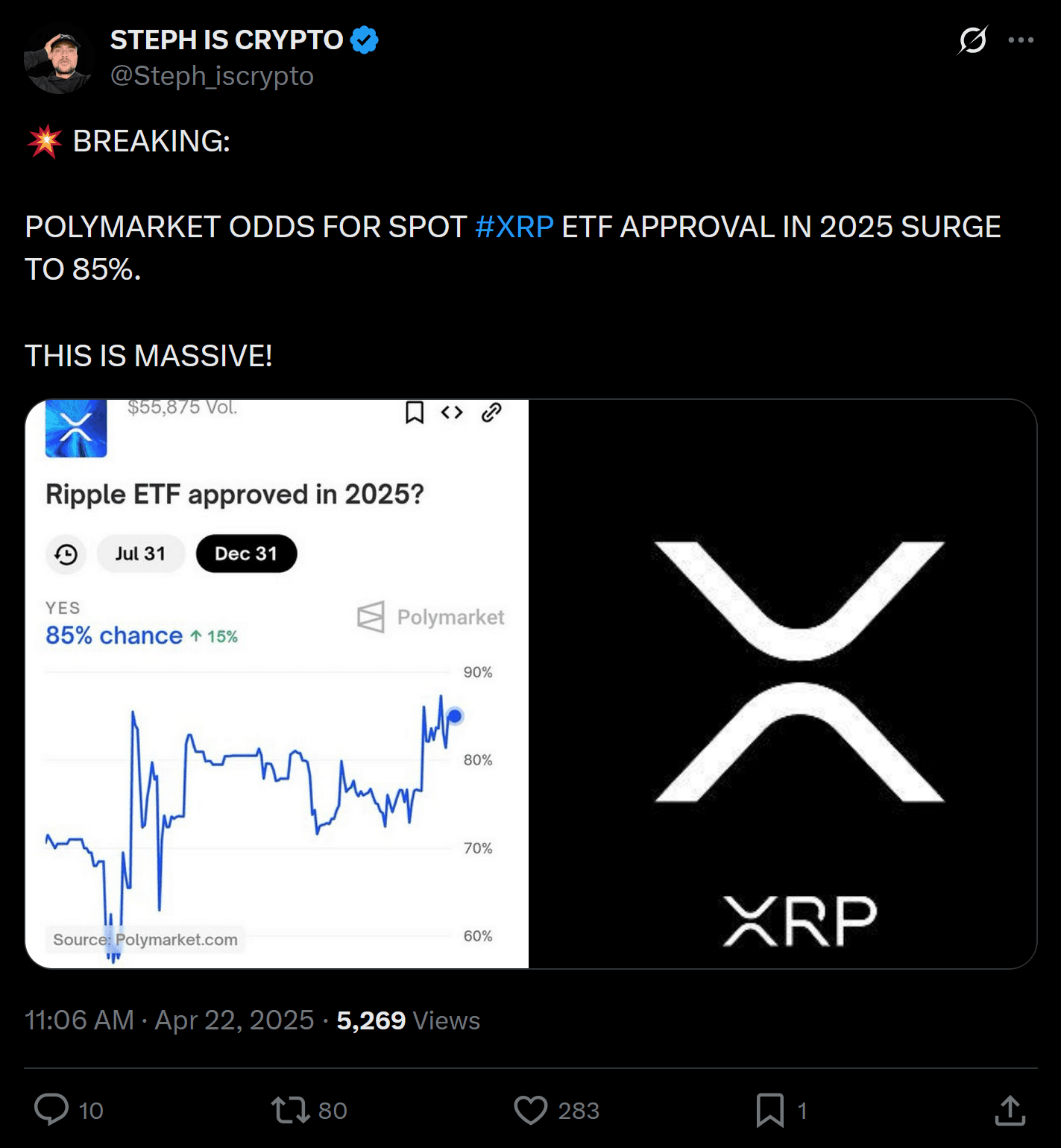Click the embed code brackets icon
This screenshot has width=1061, height=1148.
[452, 412]
